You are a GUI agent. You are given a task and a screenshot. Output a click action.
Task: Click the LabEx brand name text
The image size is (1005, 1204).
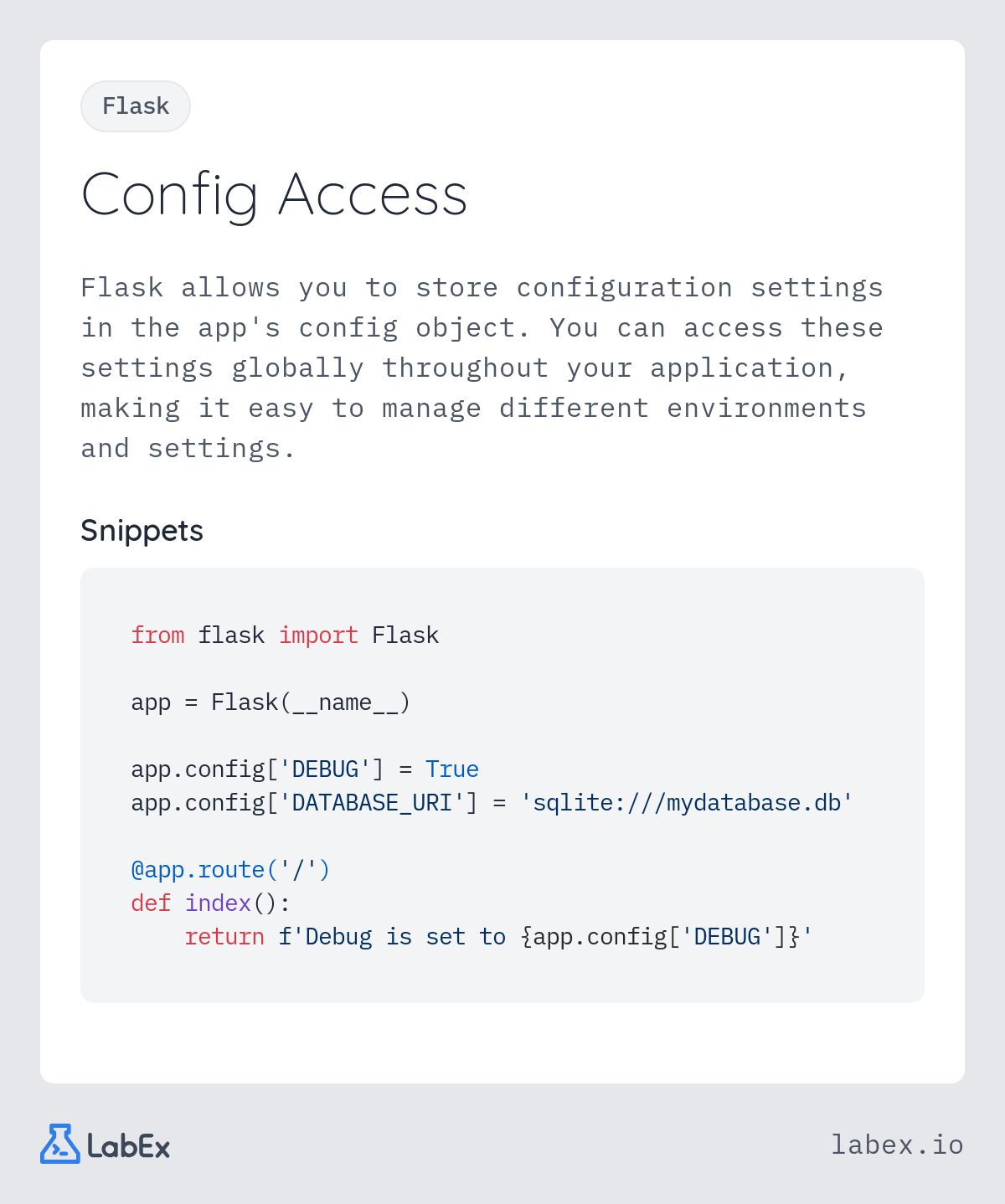[x=128, y=1146]
